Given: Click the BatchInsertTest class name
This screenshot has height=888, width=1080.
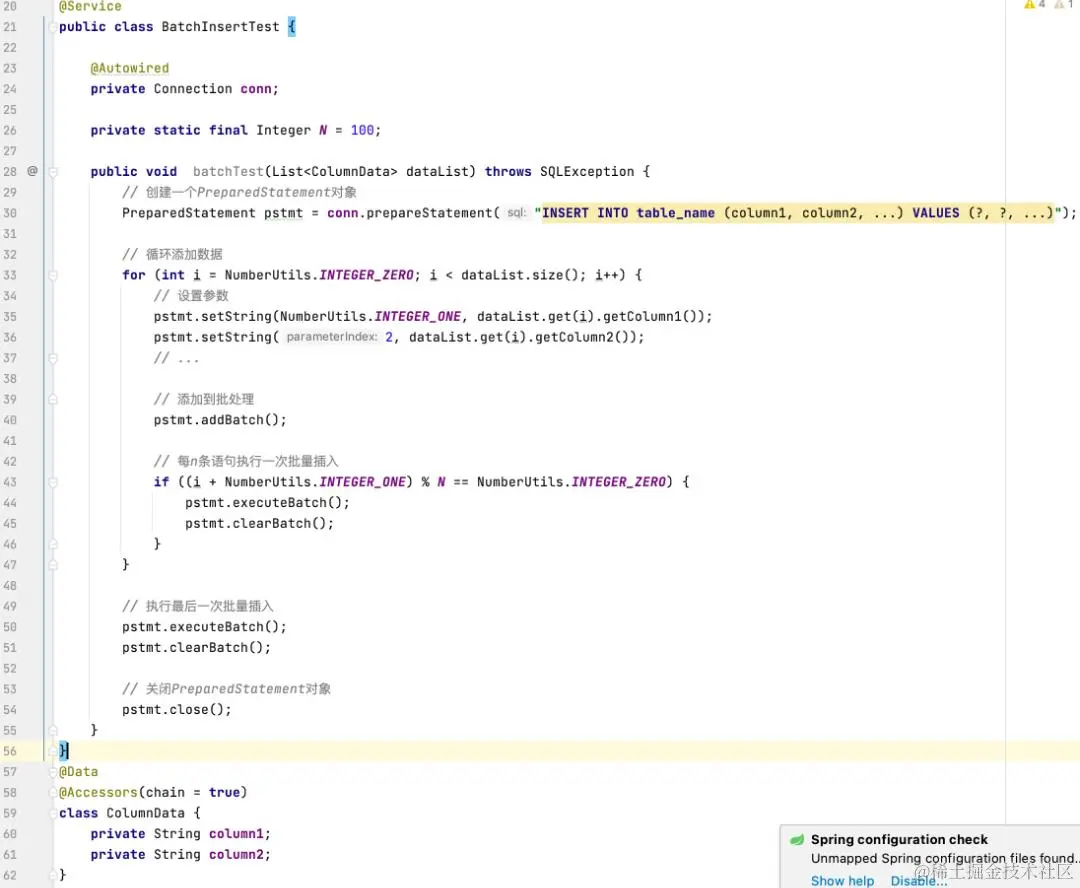Looking at the screenshot, I should [220, 27].
